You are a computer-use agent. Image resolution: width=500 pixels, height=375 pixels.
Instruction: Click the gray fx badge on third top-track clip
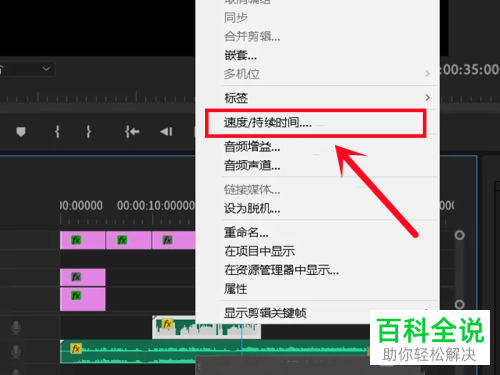point(168,240)
